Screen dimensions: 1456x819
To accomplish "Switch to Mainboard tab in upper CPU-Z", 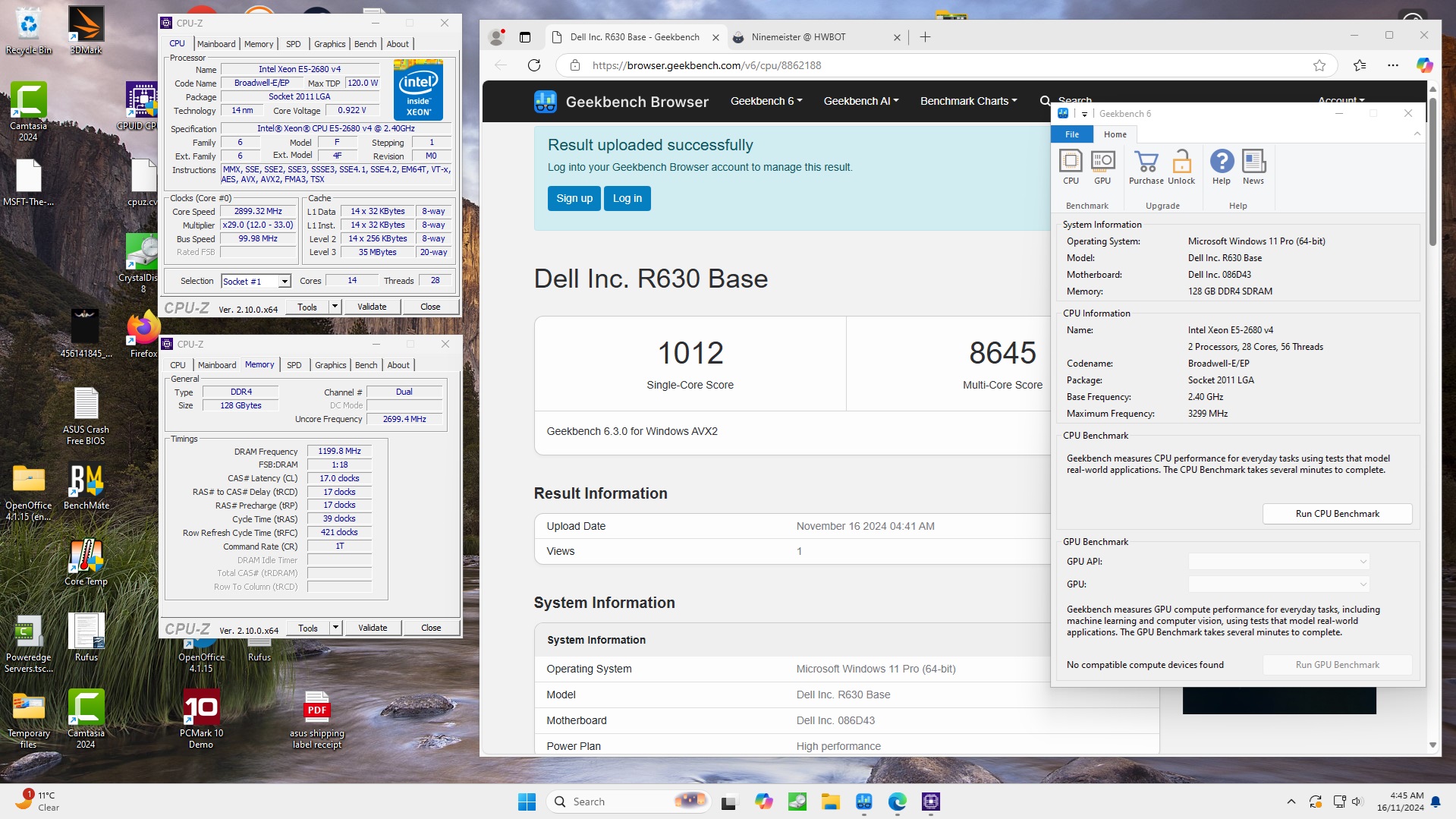I will click(x=216, y=44).
